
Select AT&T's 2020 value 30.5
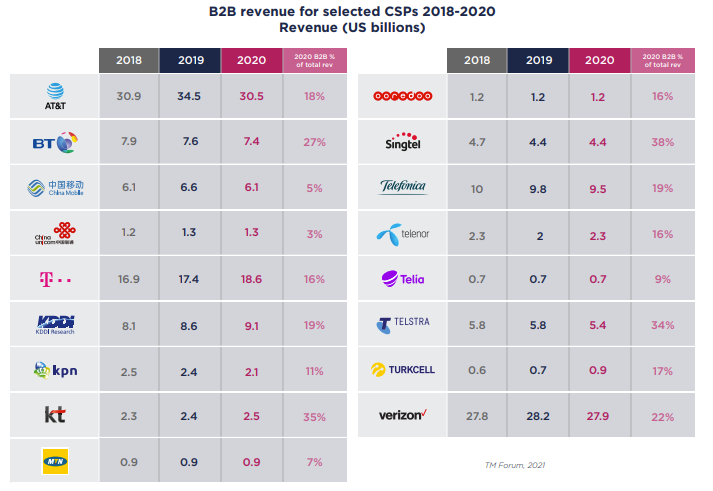[251, 96]
